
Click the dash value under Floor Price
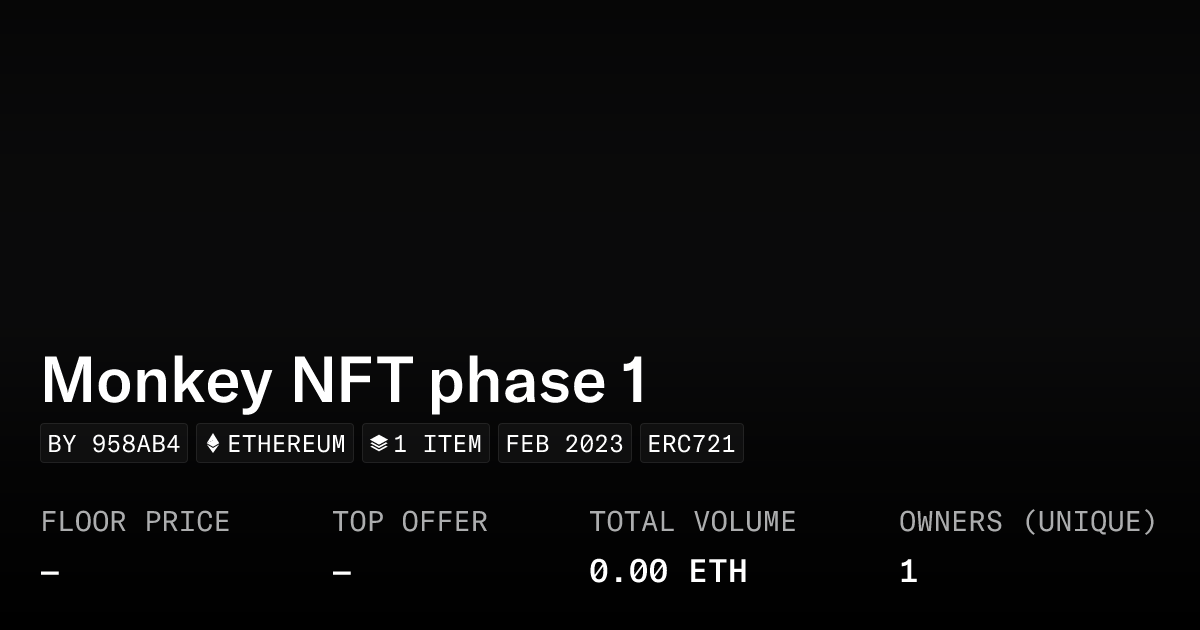(50, 573)
